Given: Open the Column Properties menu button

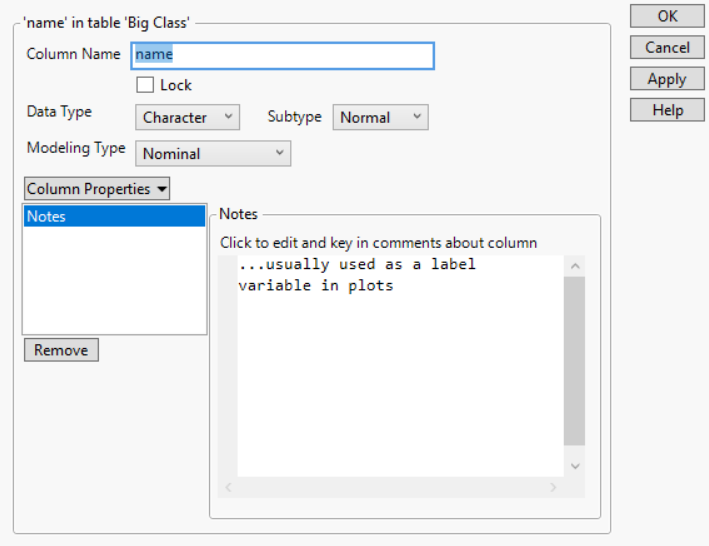Looking at the screenshot, I should [x=97, y=189].
